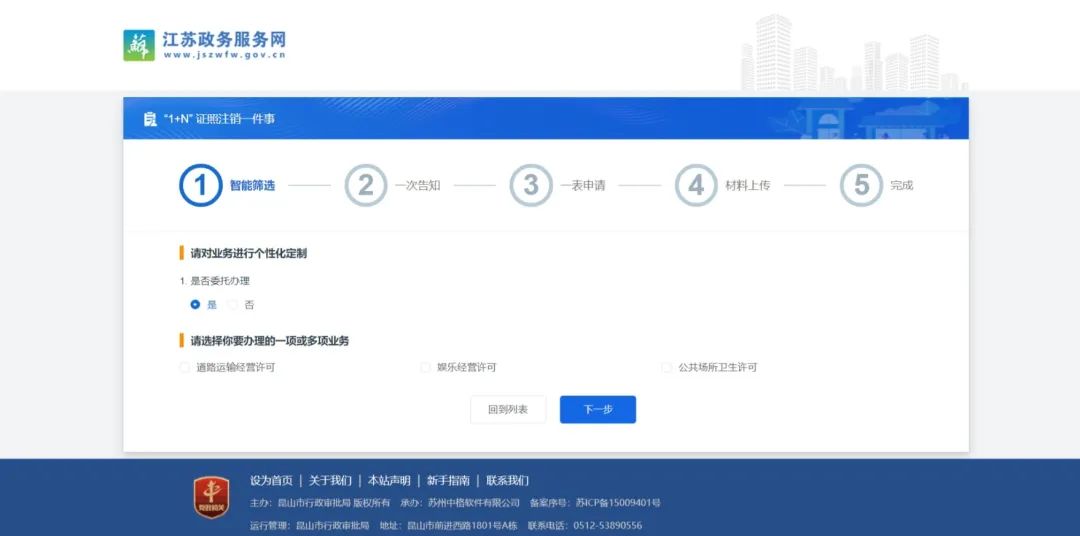Screen dimensions: 1080x536
Task: Open the 设为首页 footer link
Action: [x=271, y=480]
